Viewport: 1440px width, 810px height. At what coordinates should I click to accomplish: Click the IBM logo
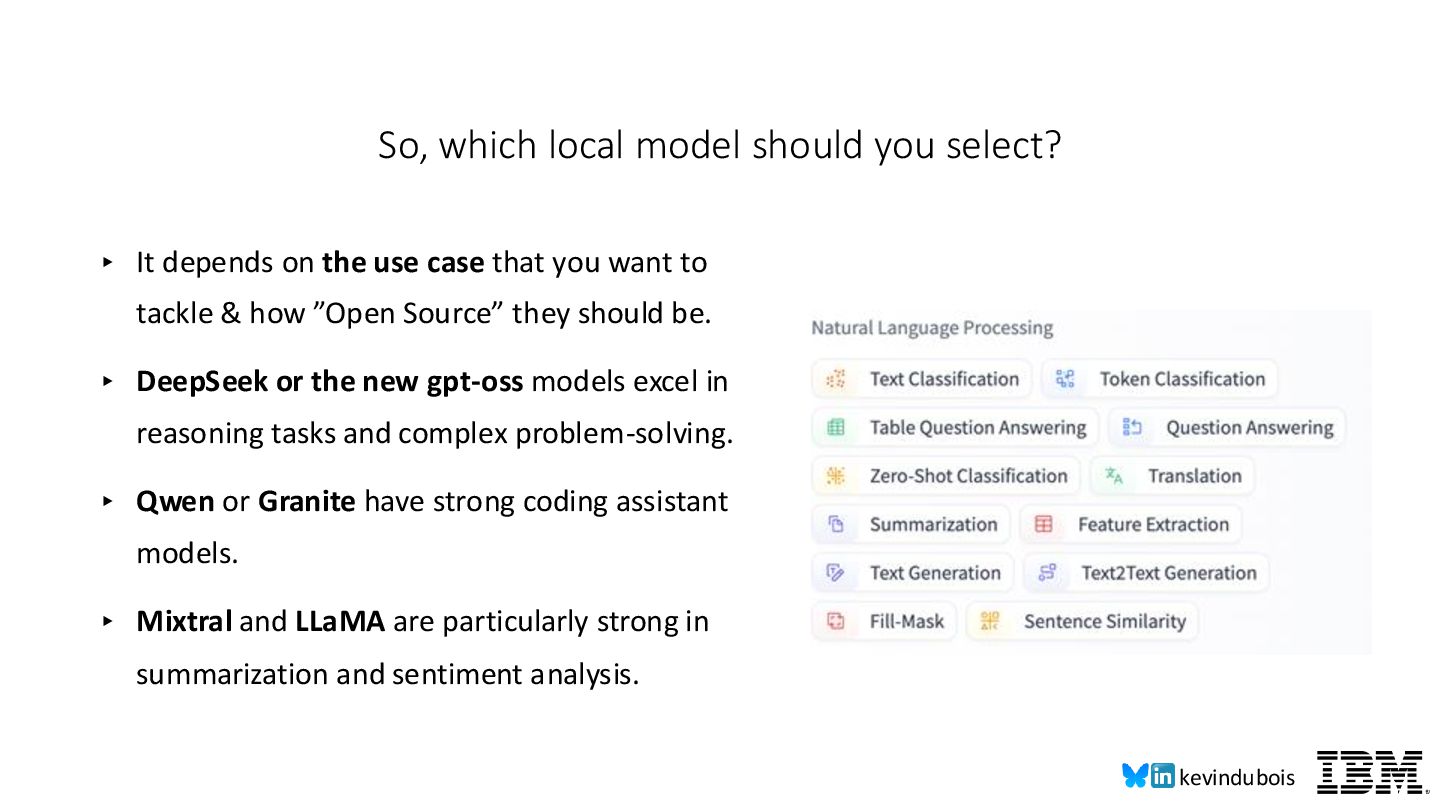(1369, 772)
